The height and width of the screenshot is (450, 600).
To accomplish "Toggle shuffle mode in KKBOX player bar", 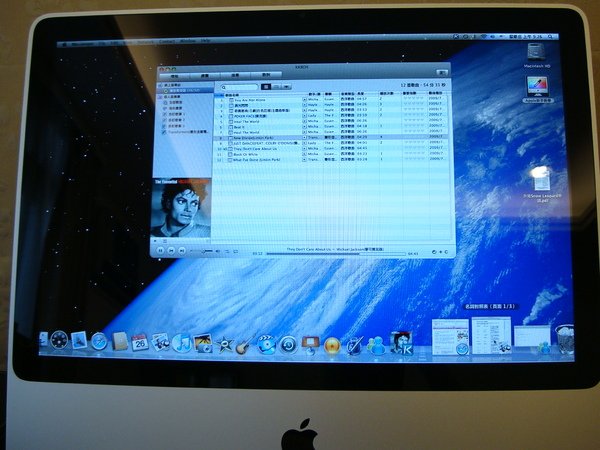I will (227, 251).
